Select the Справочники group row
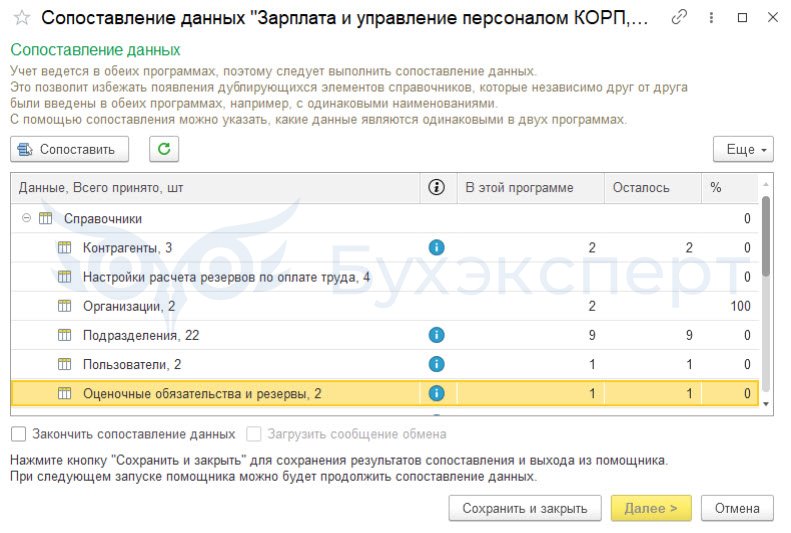 pos(384,218)
